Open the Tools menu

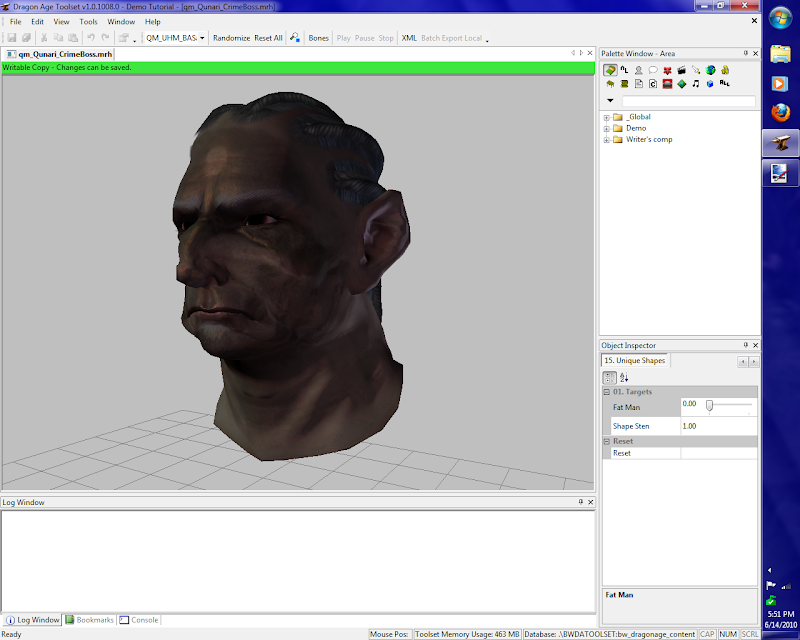[x=89, y=21]
